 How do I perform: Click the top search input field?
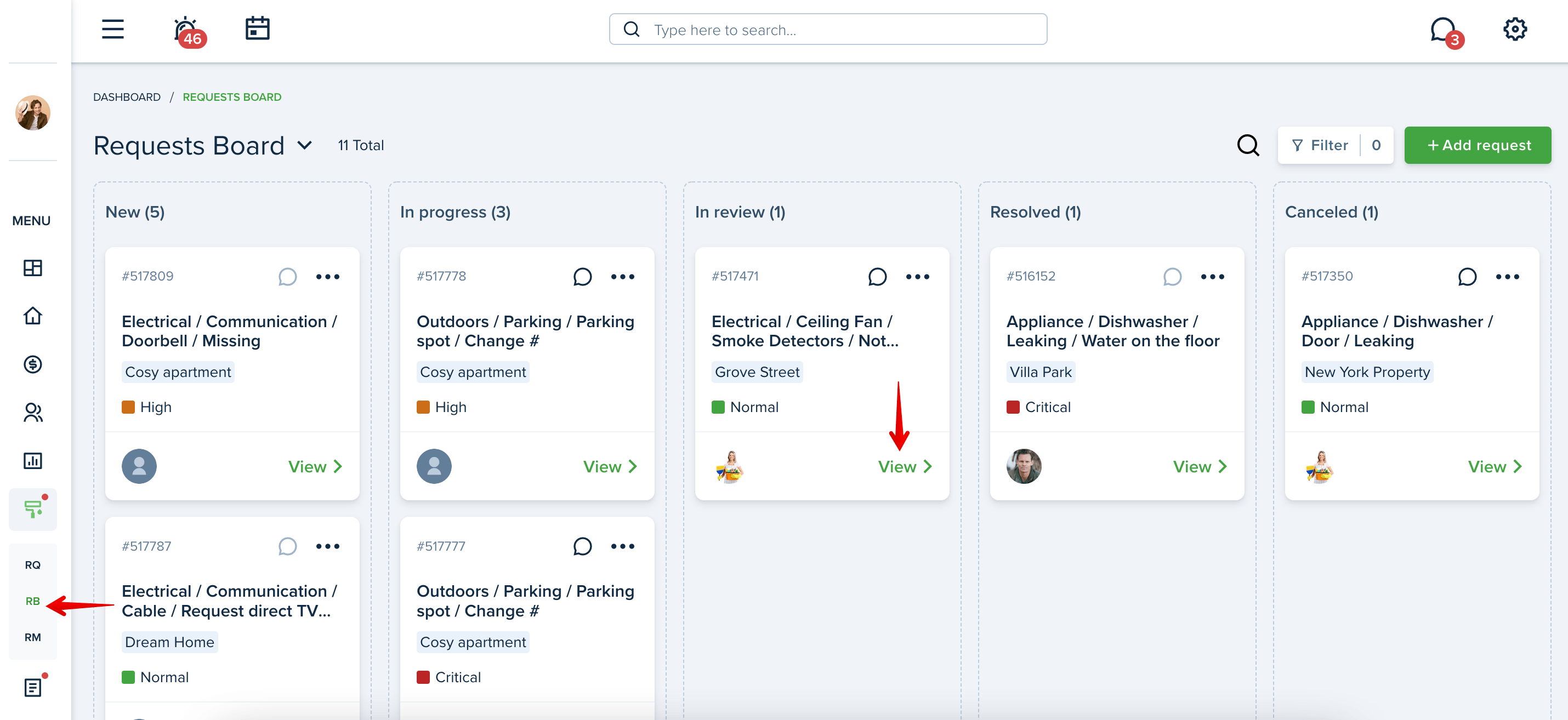pyautogui.click(x=828, y=29)
